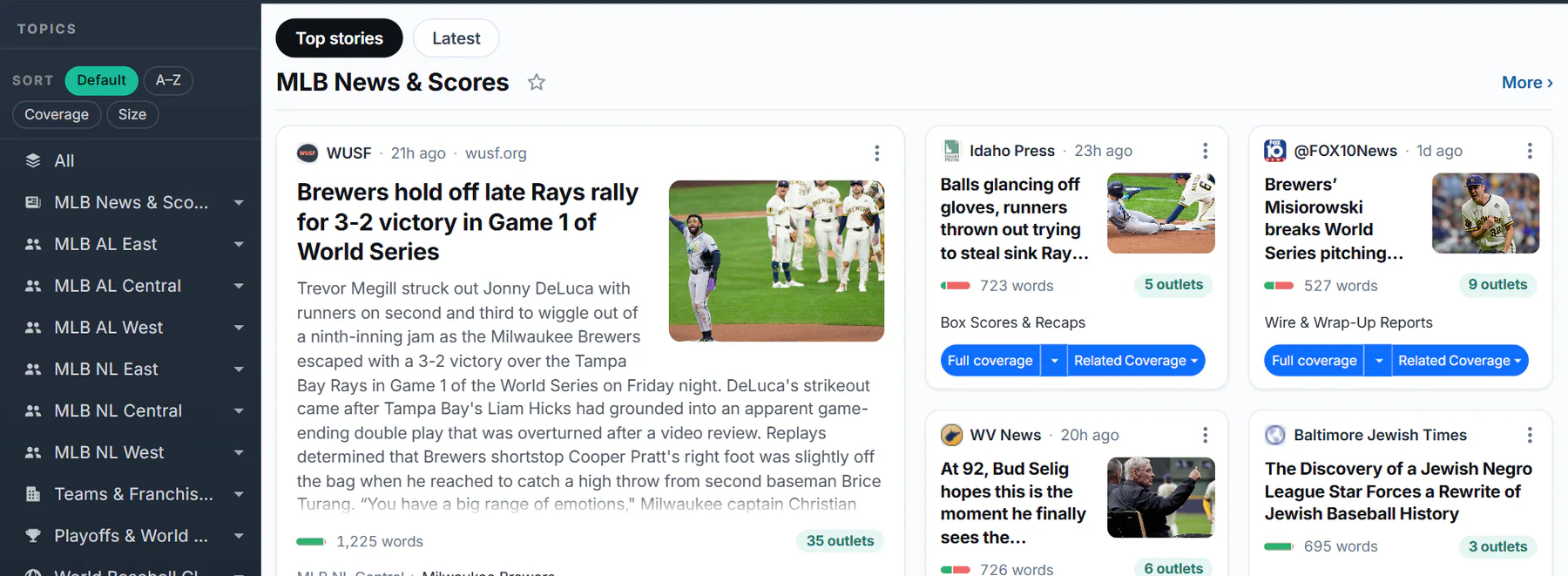The width and height of the screenshot is (1568, 576).
Task: Open Related Coverage dropdown on Idaho Press card
Action: click(1136, 361)
